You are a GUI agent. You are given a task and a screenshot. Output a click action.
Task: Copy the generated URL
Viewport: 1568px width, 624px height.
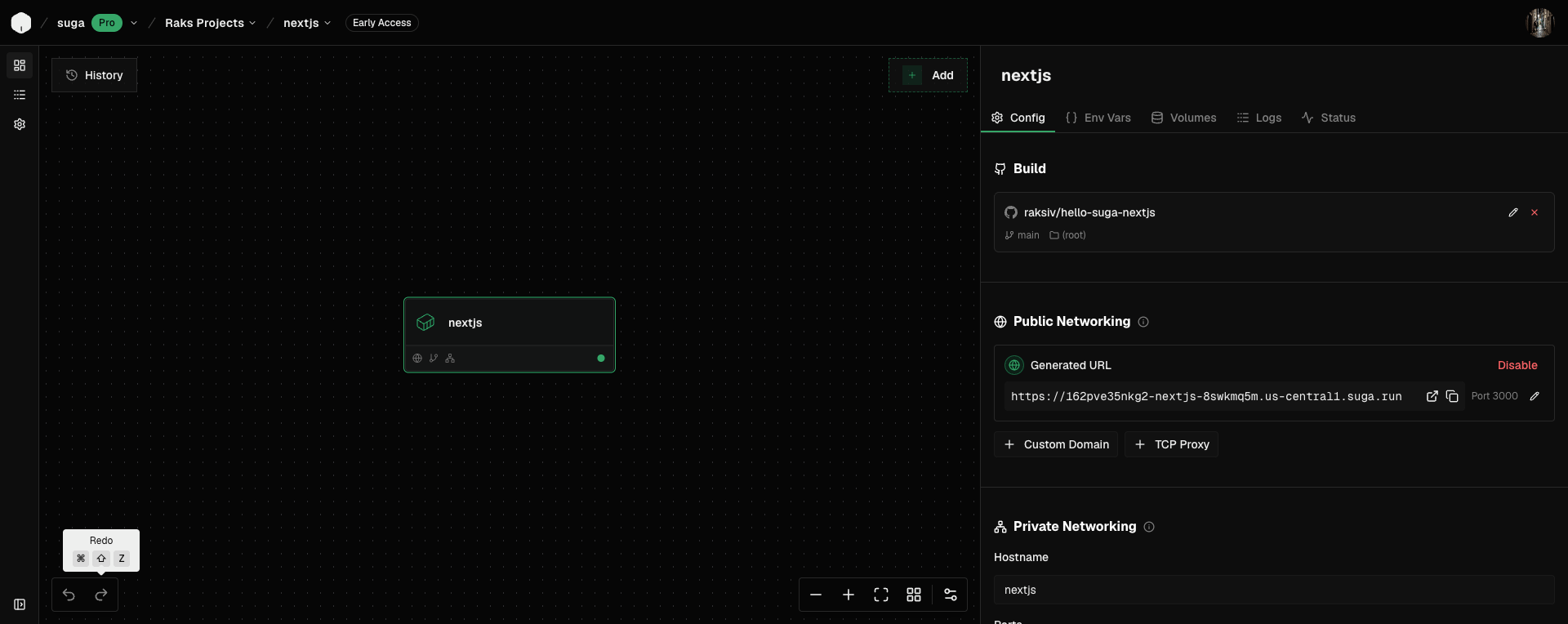pos(1452,396)
